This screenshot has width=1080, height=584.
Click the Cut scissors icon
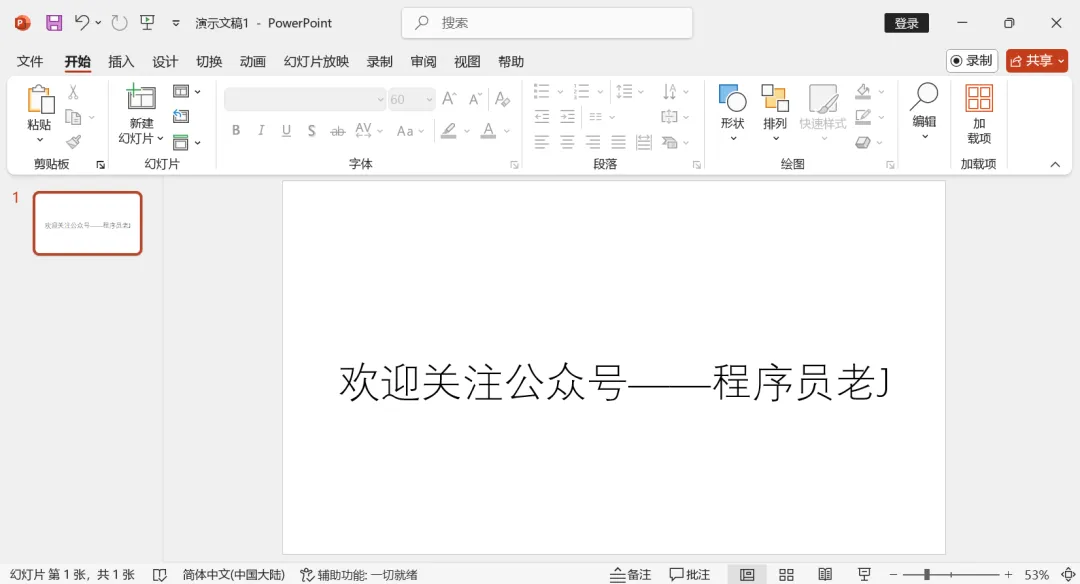pyautogui.click(x=73, y=92)
